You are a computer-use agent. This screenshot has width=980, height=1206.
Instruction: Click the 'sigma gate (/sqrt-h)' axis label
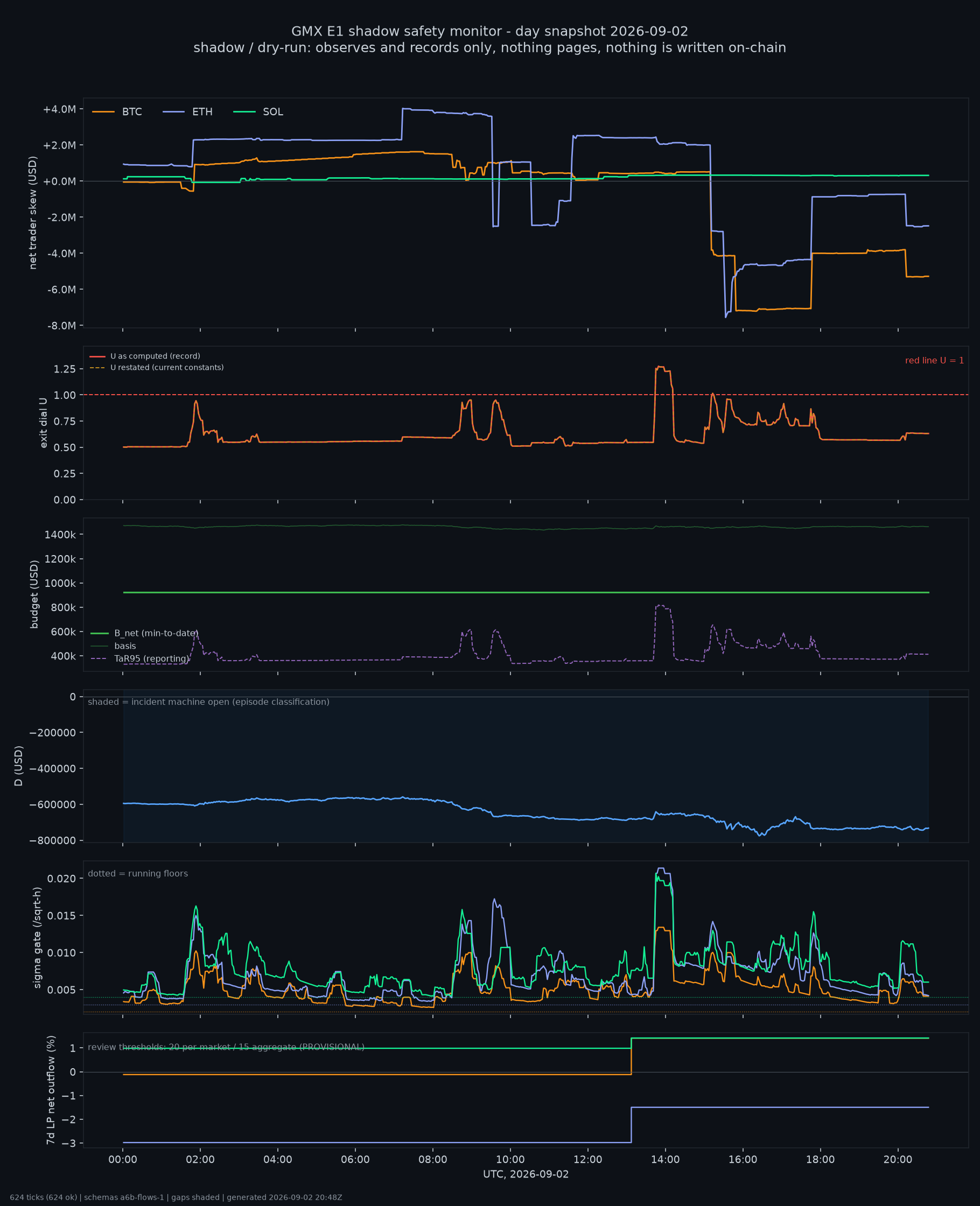point(37,937)
